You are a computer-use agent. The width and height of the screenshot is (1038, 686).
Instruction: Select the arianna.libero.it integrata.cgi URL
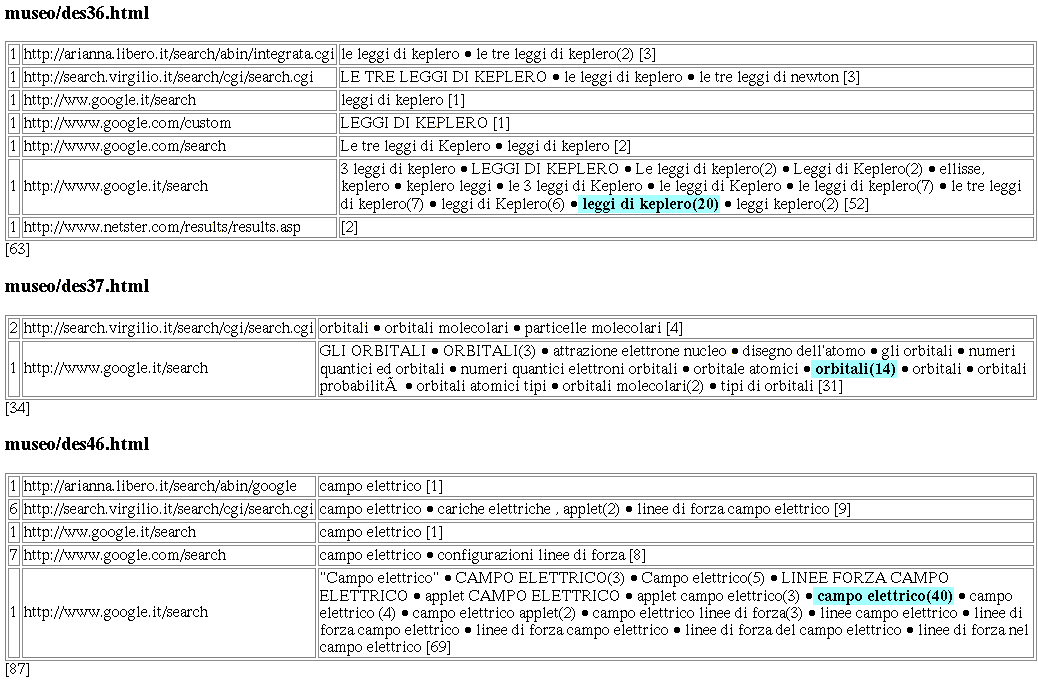pyautogui.click(x=179, y=53)
